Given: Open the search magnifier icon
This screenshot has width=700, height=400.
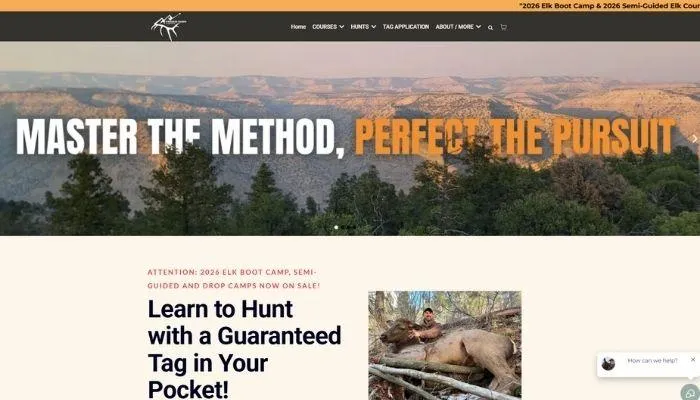Looking at the screenshot, I should pyautogui.click(x=490, y=27).
